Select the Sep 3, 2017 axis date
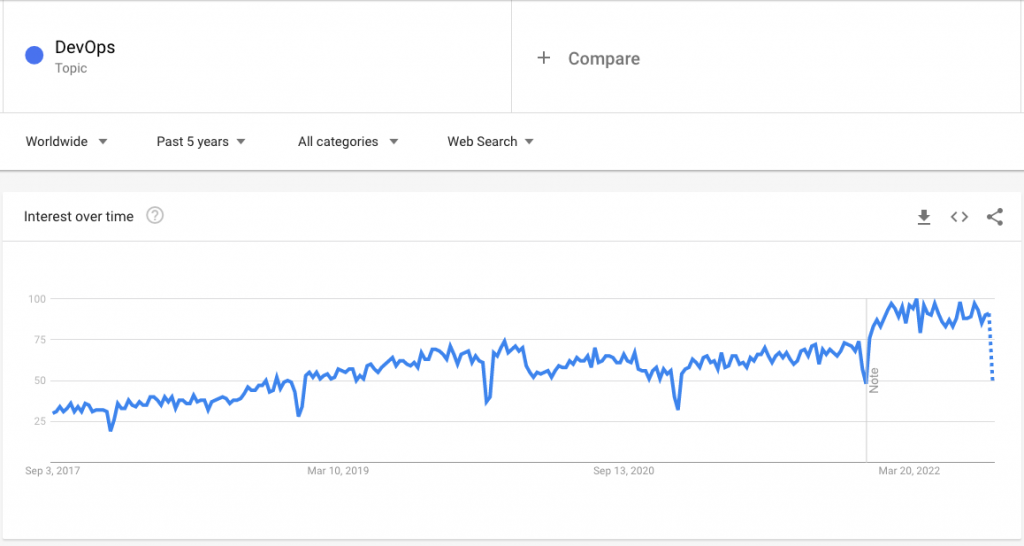The height and width of the screenshot is (546, 1024). pyautogui.click(x=53, y=470)
